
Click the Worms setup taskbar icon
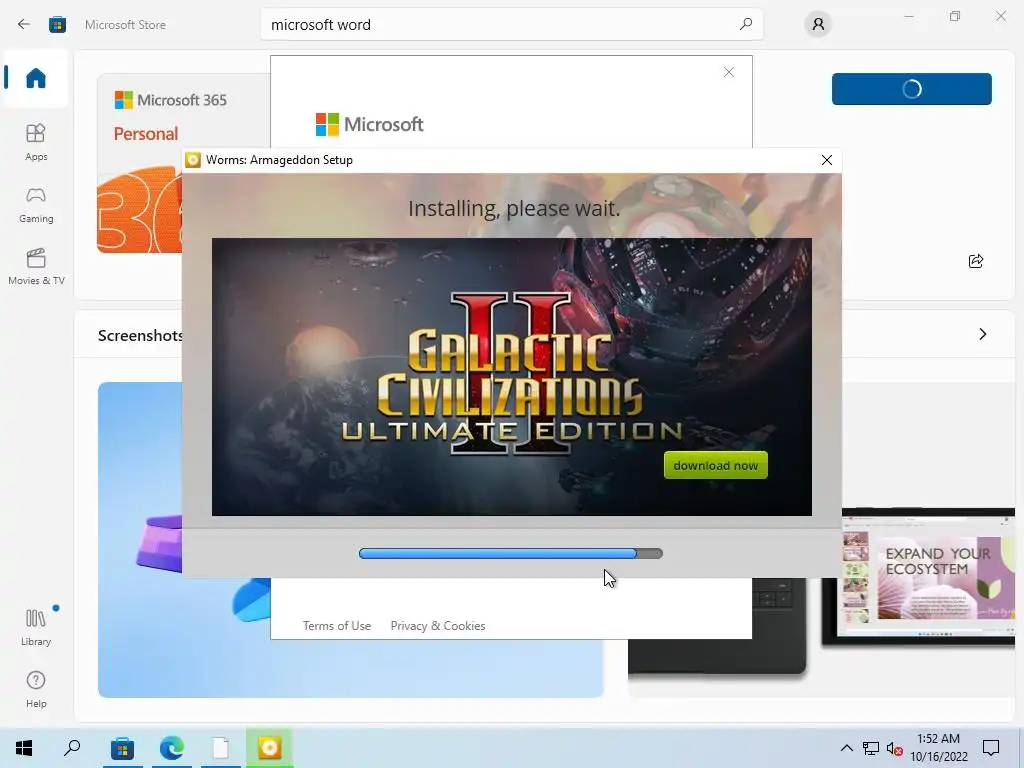point(269,748)
